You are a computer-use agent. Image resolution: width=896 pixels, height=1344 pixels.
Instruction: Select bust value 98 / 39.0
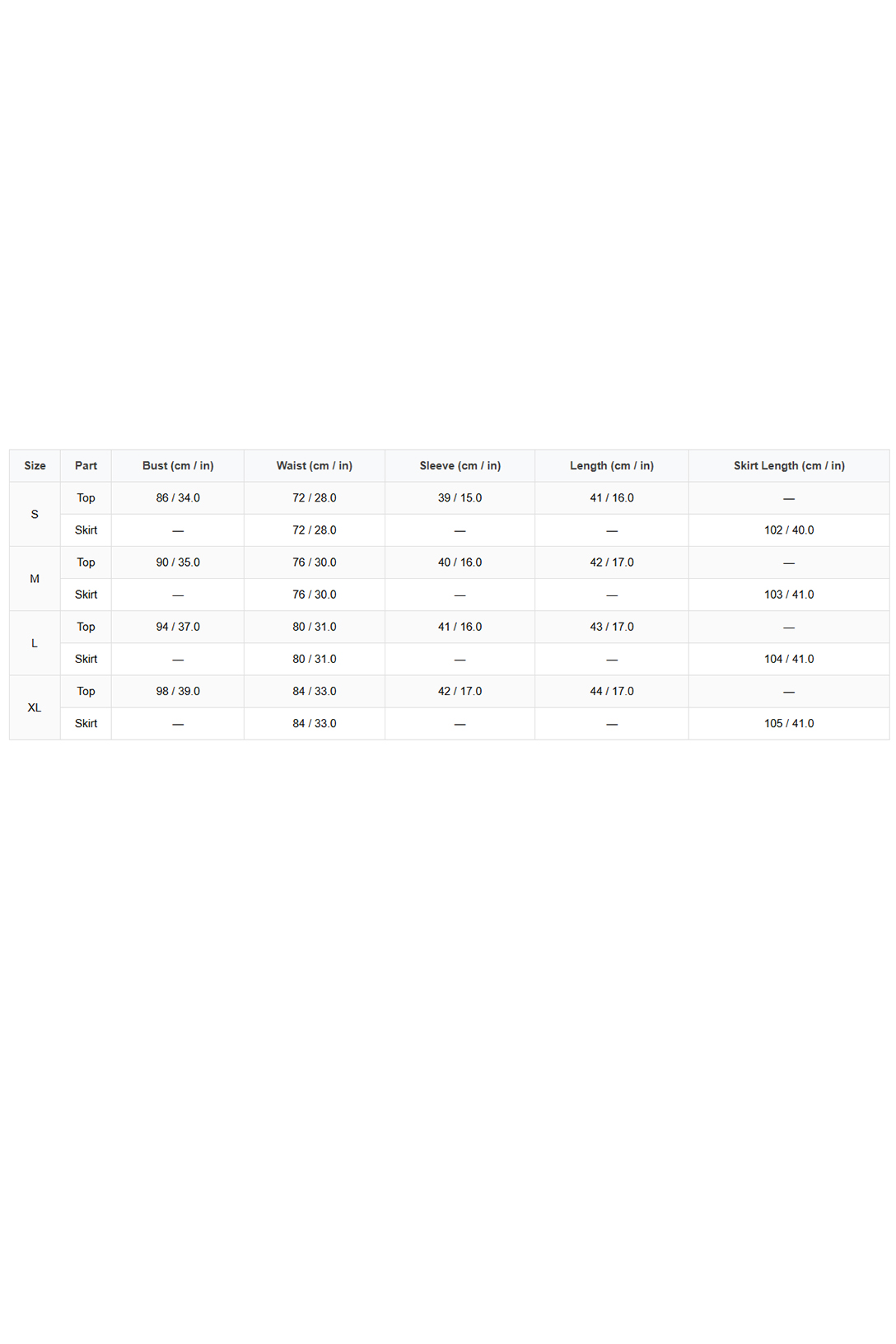pyautogui.click(x=178, y=692)
